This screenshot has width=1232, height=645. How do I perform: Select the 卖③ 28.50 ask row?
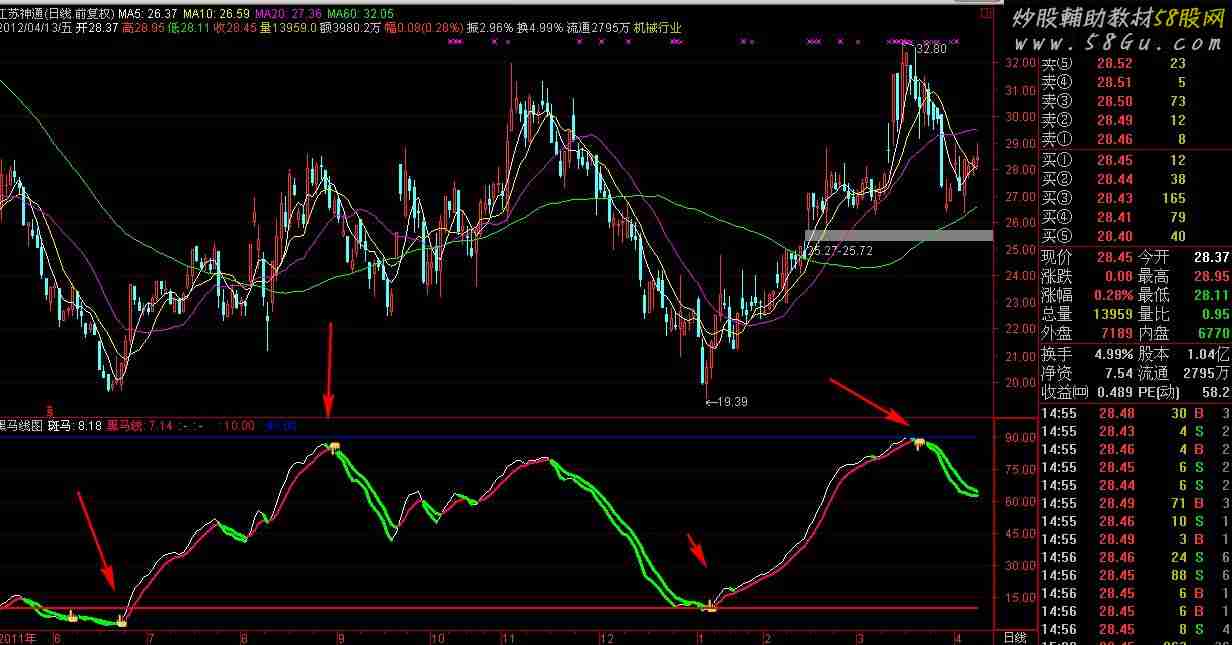pos(1116,101)
